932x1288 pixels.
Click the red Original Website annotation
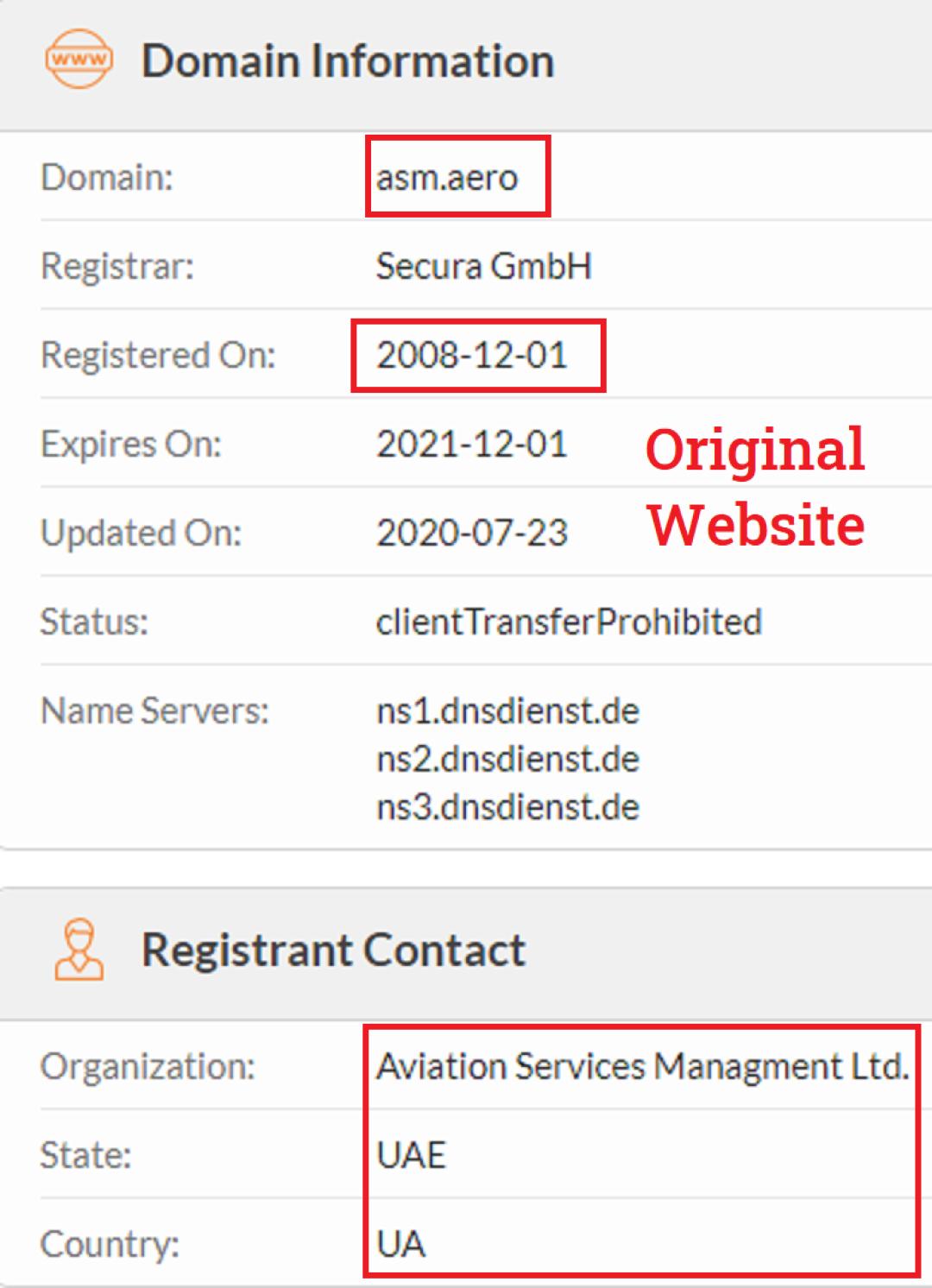(x=755, y=486)
